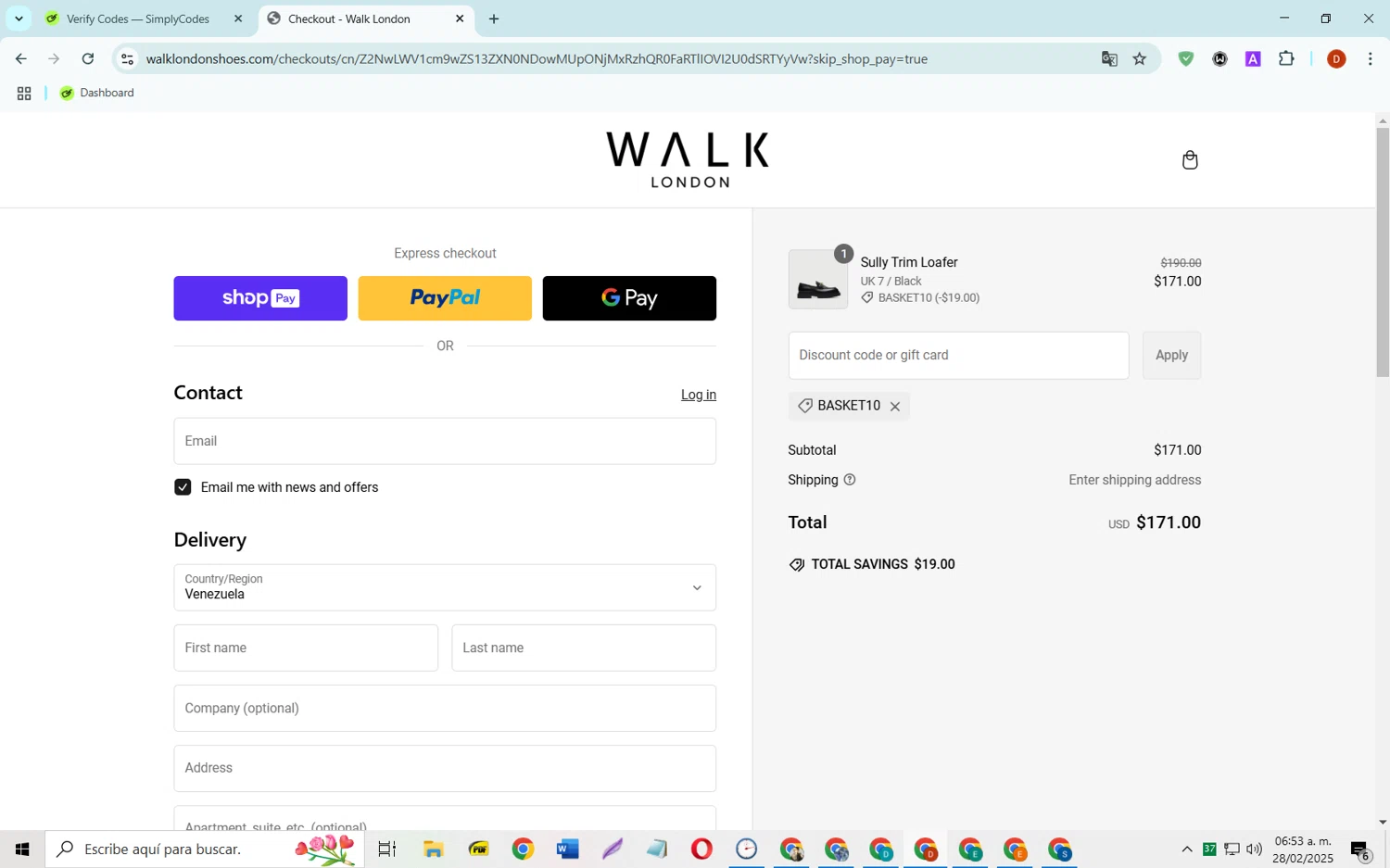Open the translate page icon
The width and height of the screenshot is (1390, 868).
coord(1109,58)
